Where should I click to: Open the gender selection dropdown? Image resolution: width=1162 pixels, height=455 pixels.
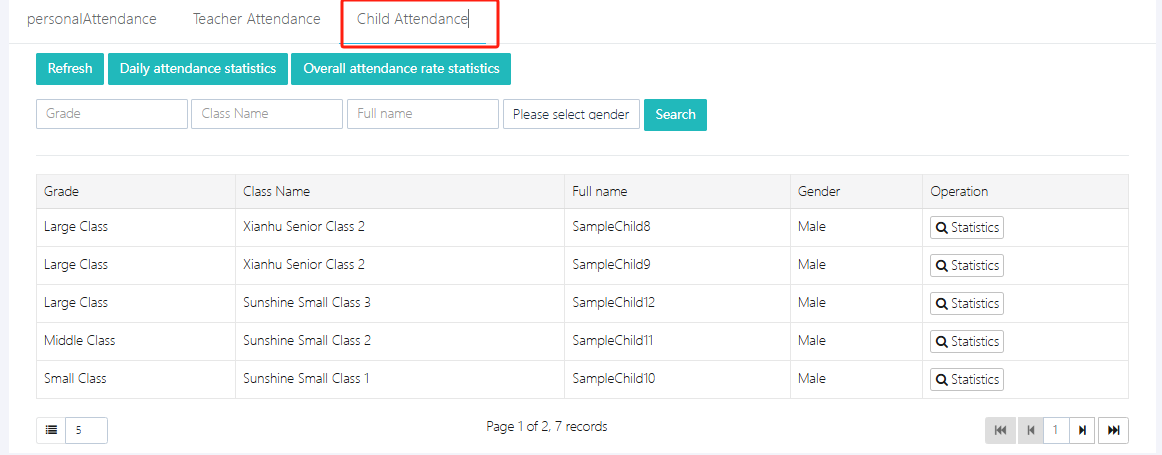coord(571,114)
